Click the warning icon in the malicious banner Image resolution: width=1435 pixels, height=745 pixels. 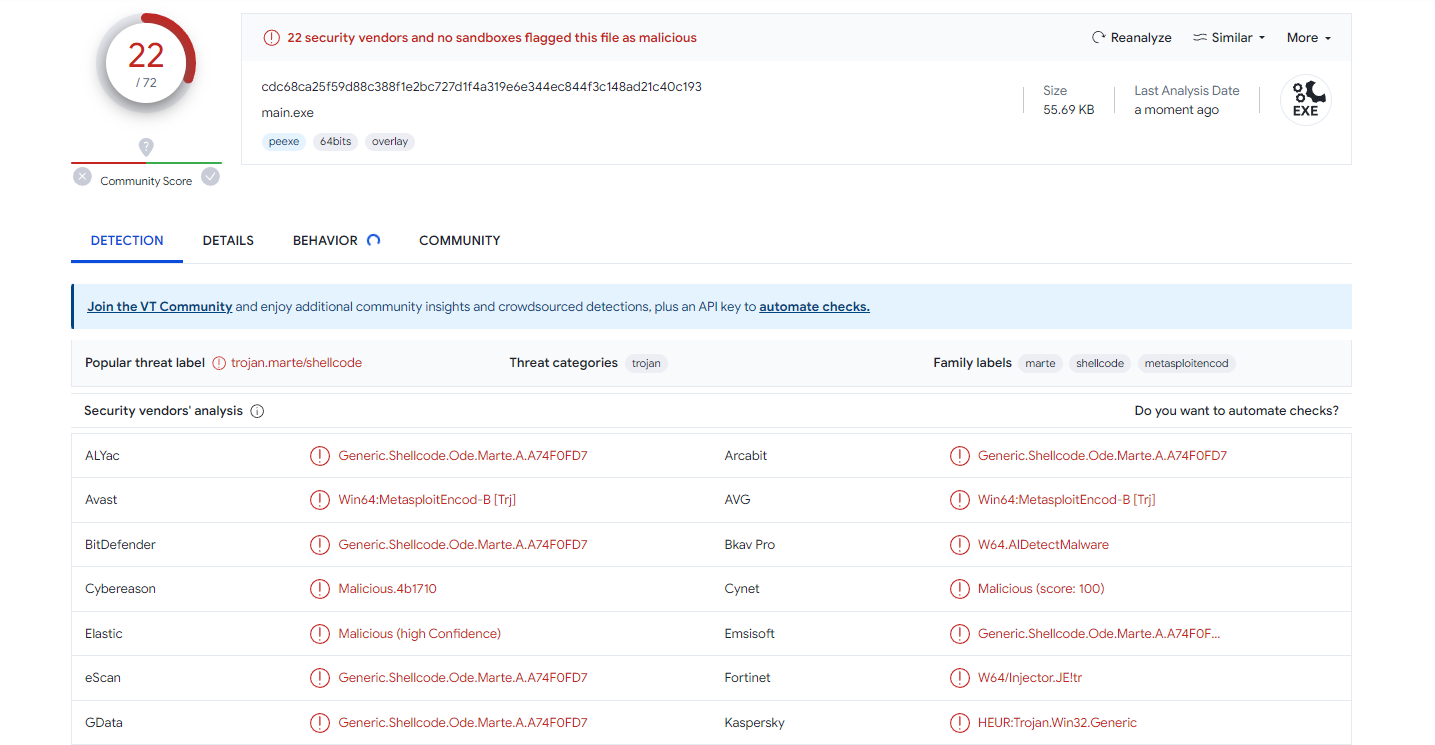[x=271, y=38]
